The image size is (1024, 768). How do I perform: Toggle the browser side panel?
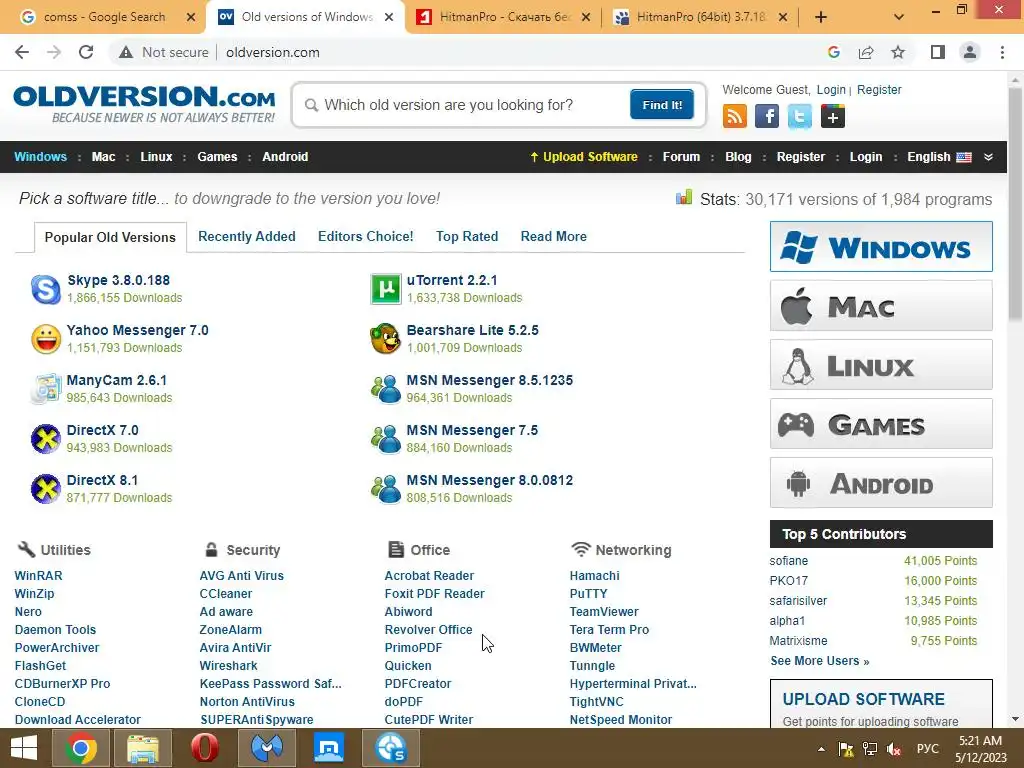[x=938, y=52]
